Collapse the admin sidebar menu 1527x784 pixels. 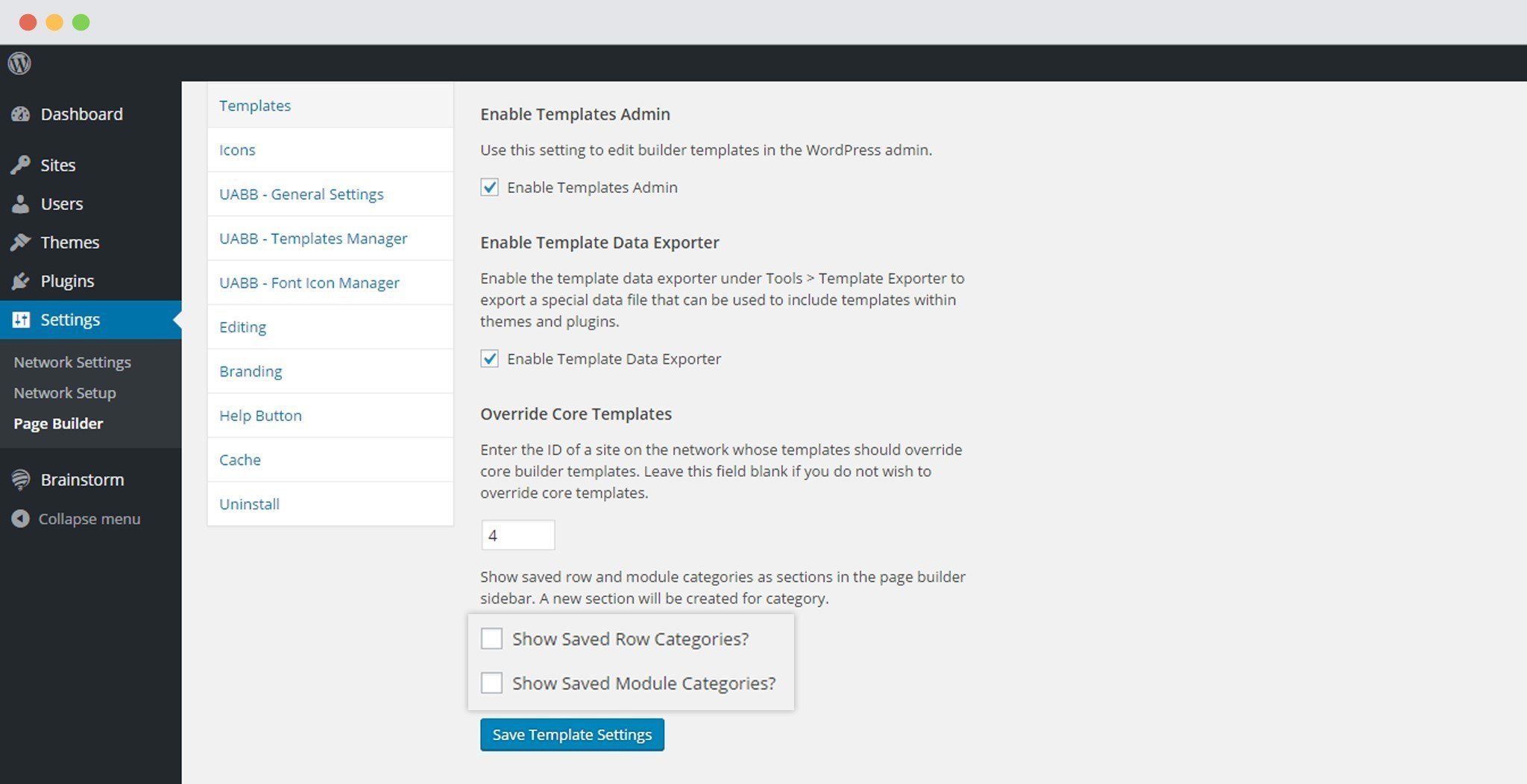(x=89, y=519)
